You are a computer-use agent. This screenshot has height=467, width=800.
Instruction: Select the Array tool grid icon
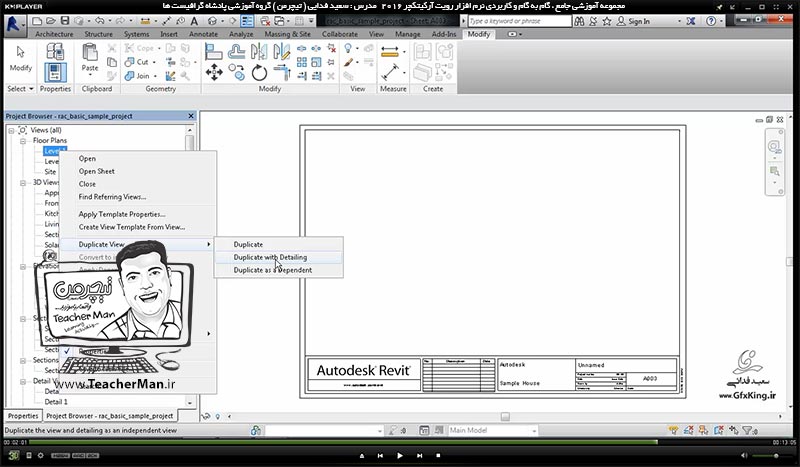(302, 62)
